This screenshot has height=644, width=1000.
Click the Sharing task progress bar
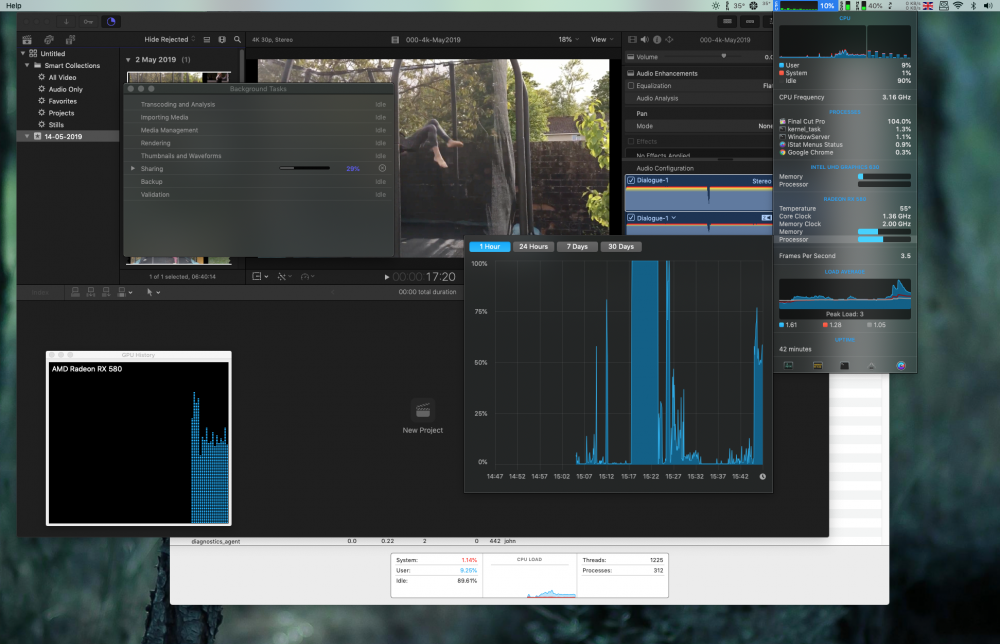pyautogui.click(x=305, y=168)
